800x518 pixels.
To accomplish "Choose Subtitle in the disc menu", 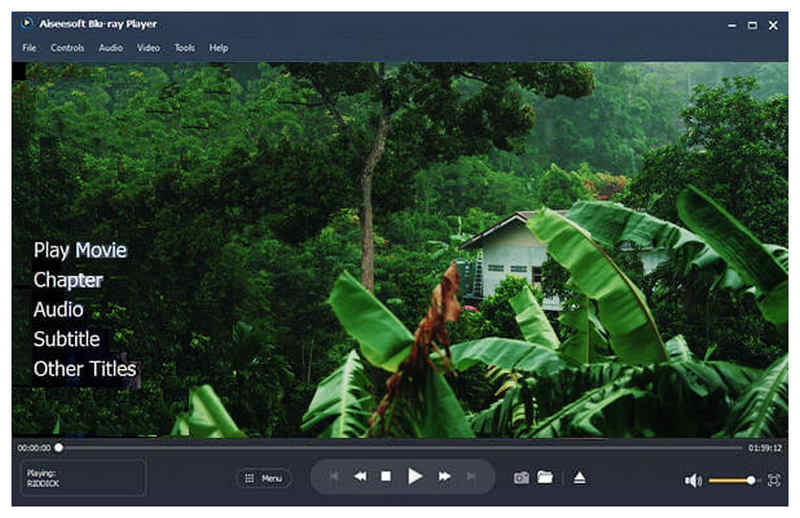I will click(67, 339).
